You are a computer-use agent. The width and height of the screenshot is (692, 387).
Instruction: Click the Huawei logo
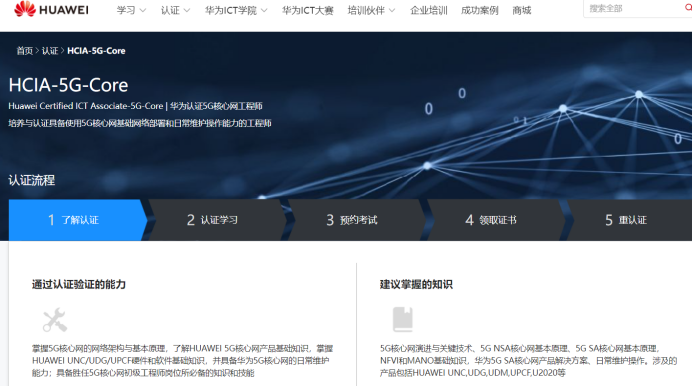(51, 9)
